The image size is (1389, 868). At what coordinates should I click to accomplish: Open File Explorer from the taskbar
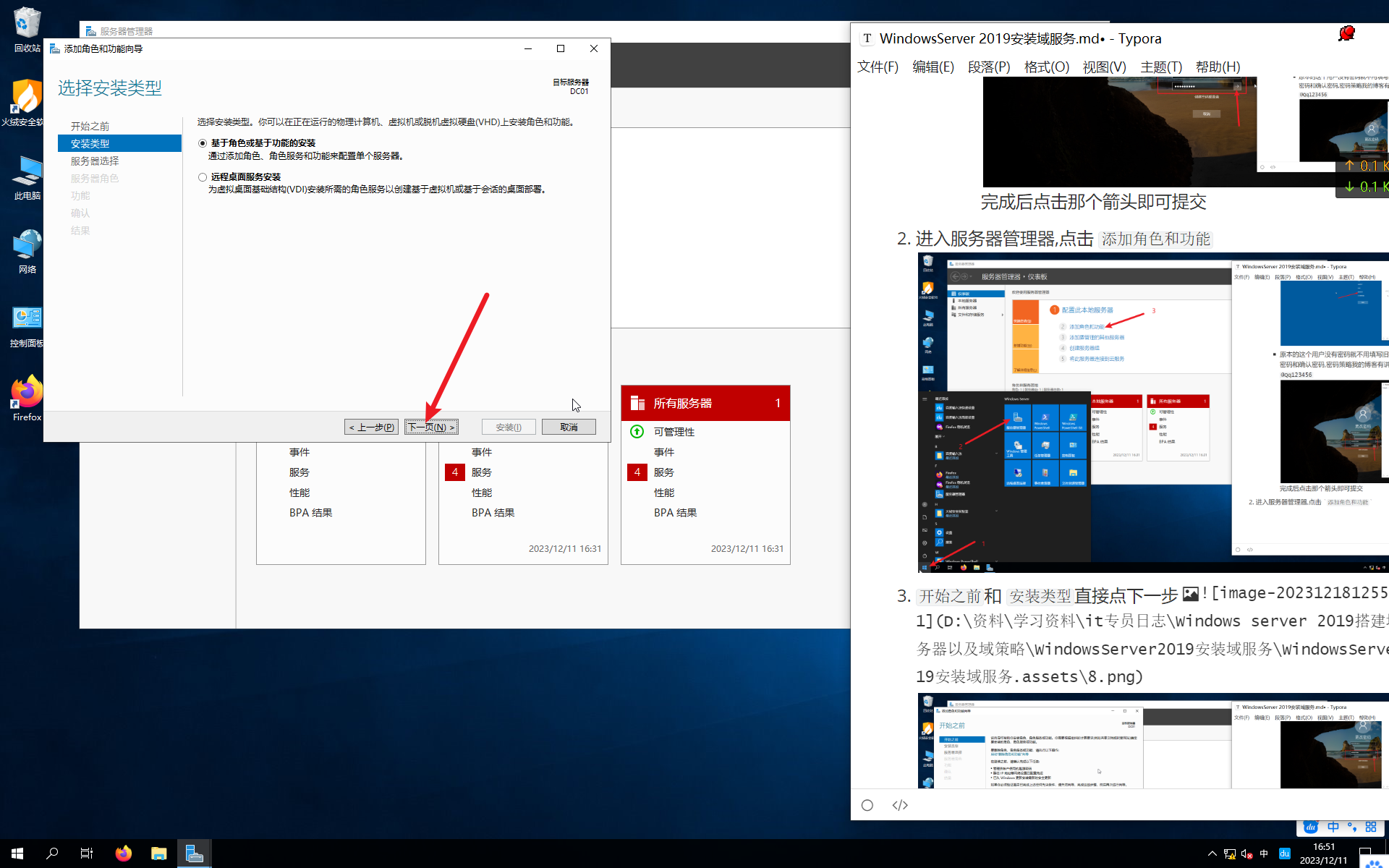click(158, 854)
